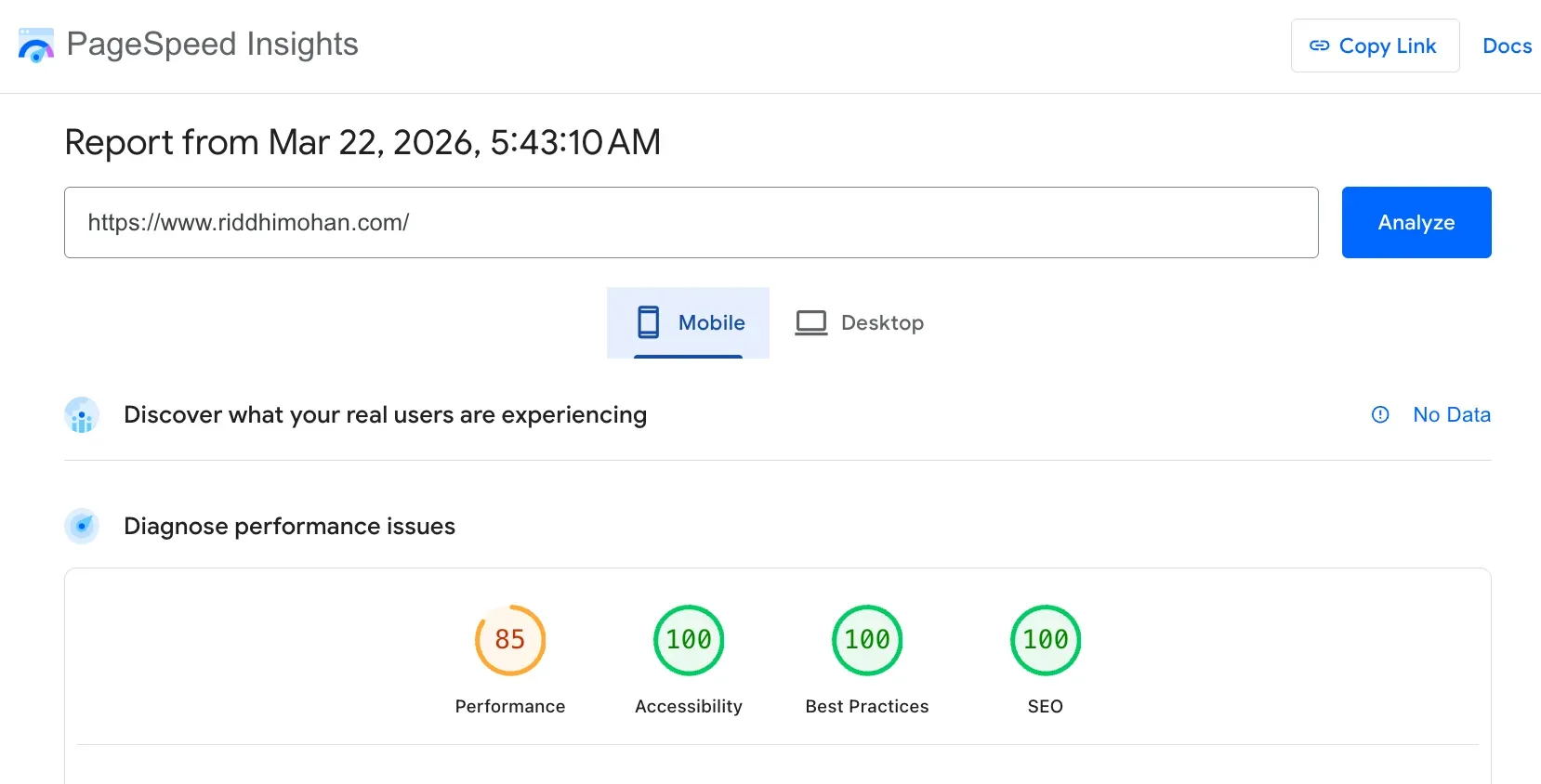Screen dimensions: 1541x784
Task: Click the real users experience icon
Action: 82,415
